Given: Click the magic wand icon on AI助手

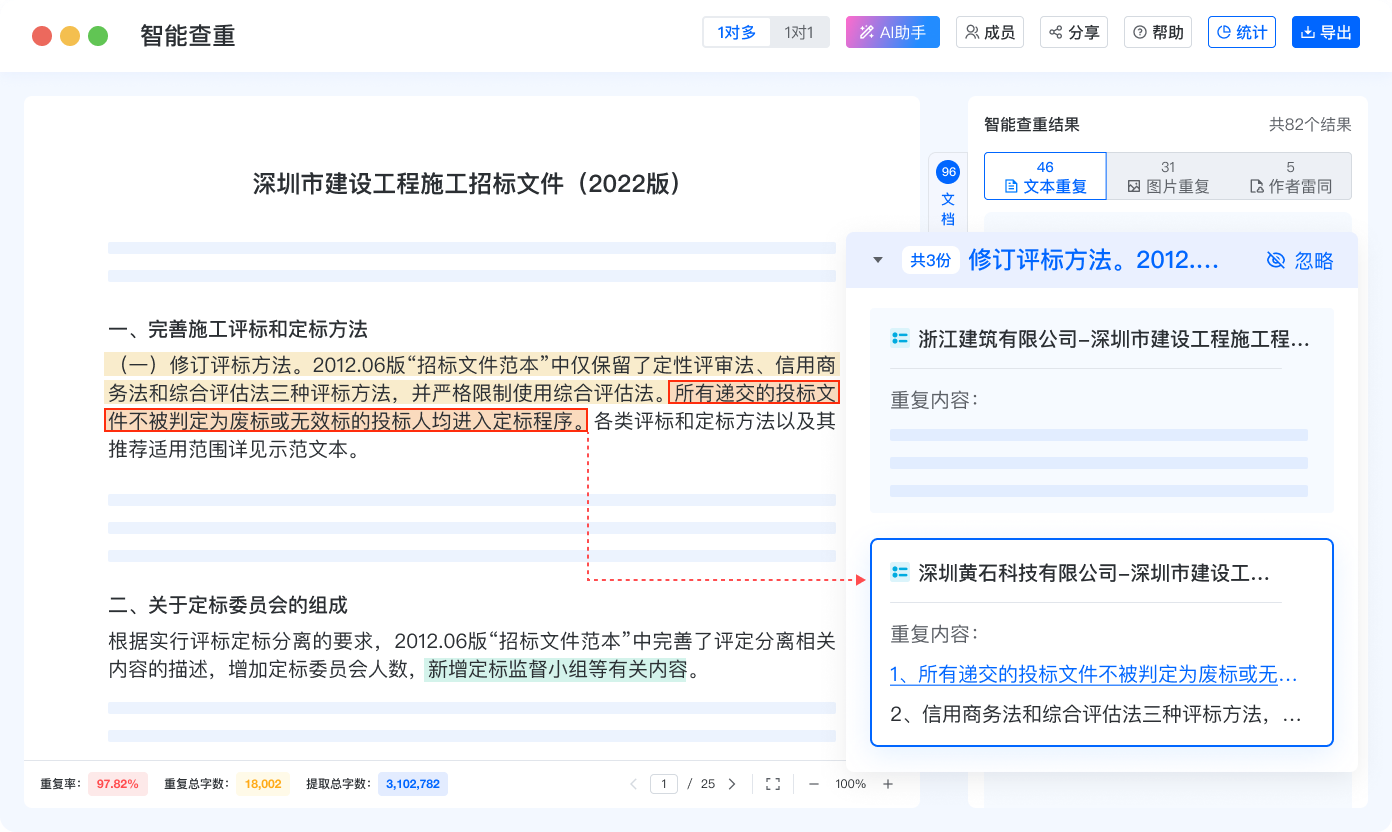Looking at the screenshot, I should click(867, 33).
